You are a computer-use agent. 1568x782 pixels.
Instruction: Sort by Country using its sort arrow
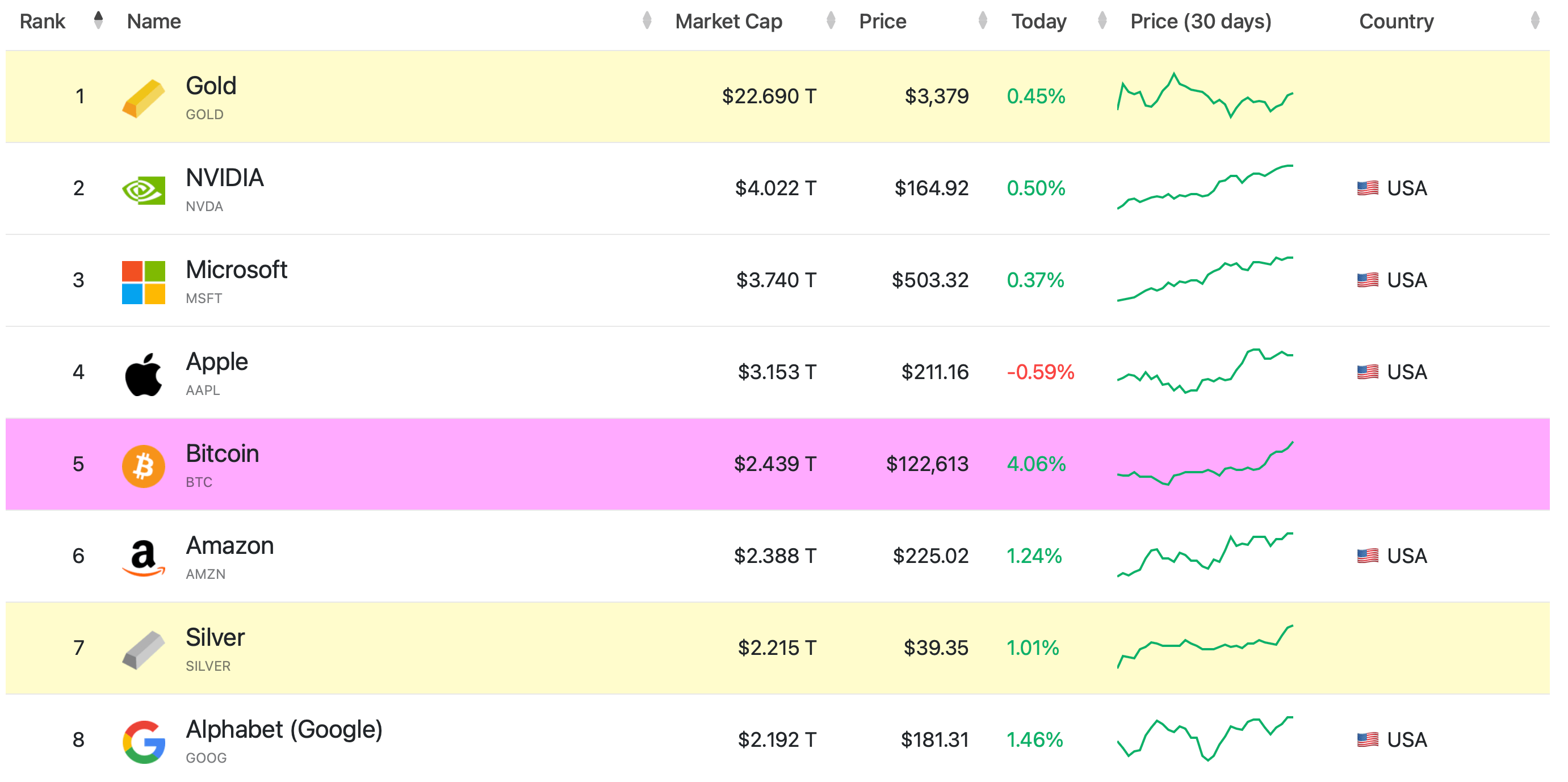point(1535,20)
